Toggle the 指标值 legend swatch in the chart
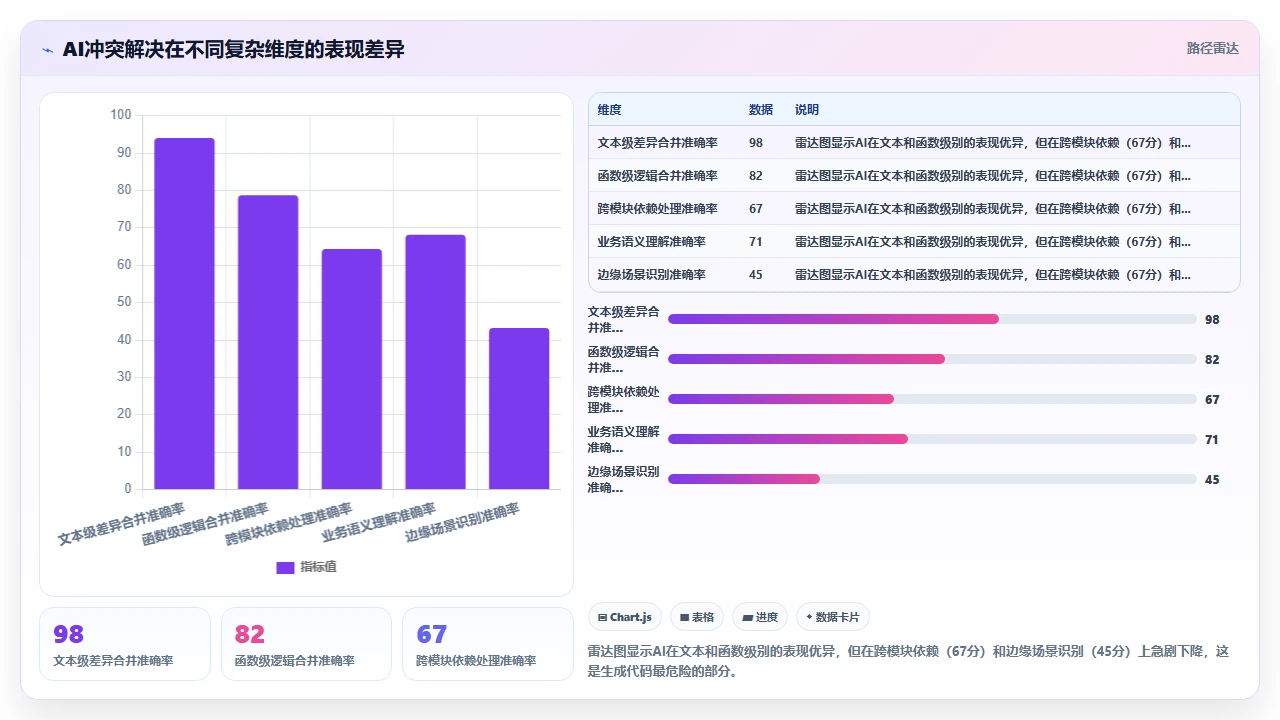This screenshot has width=1280, height=720. click(285, 567)
